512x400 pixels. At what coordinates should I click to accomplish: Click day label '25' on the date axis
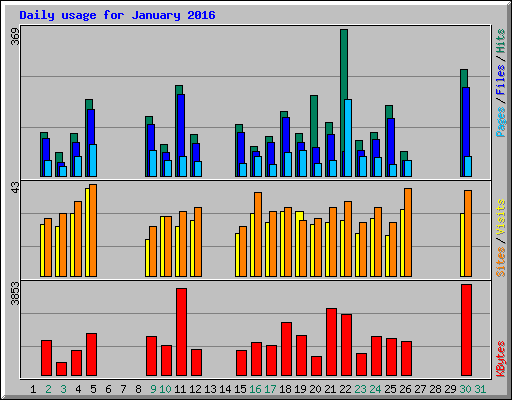pos(390,389)
